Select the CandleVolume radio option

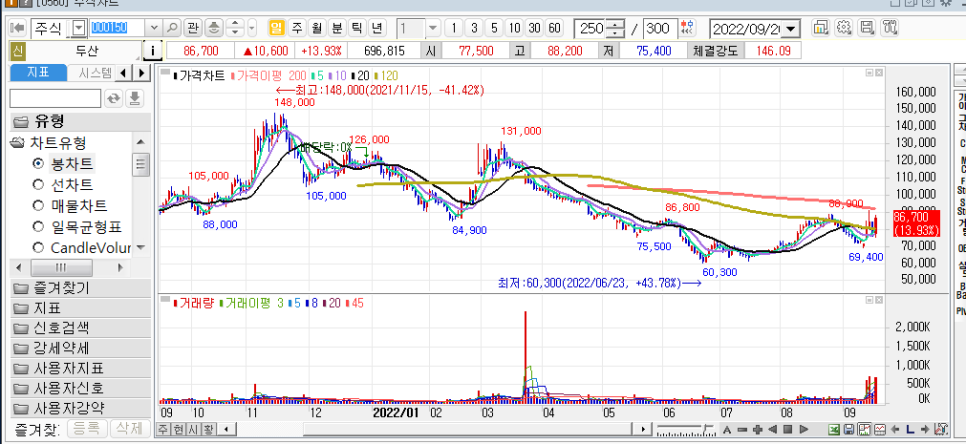pos(38,248)
